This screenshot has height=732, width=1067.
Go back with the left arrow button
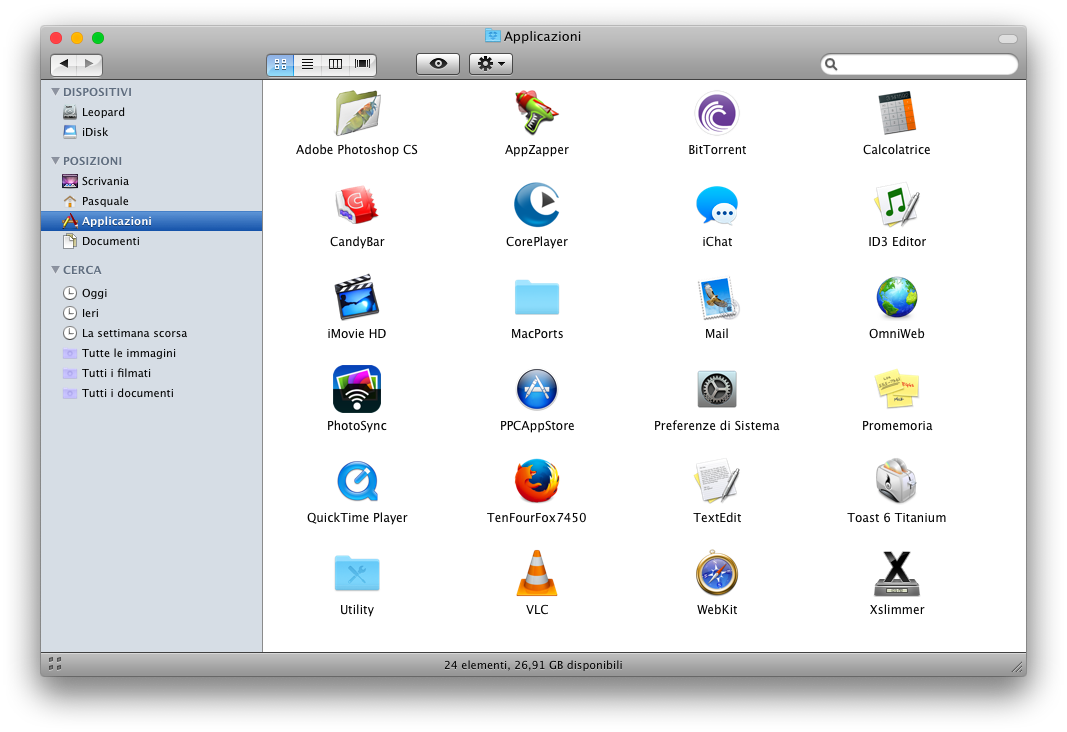[x=64, y=64]
